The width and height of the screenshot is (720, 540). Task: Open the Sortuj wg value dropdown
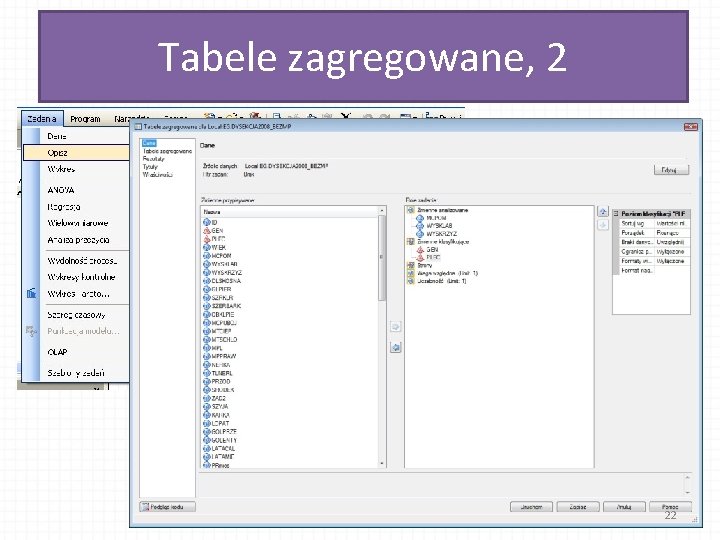tap(672, 224)
